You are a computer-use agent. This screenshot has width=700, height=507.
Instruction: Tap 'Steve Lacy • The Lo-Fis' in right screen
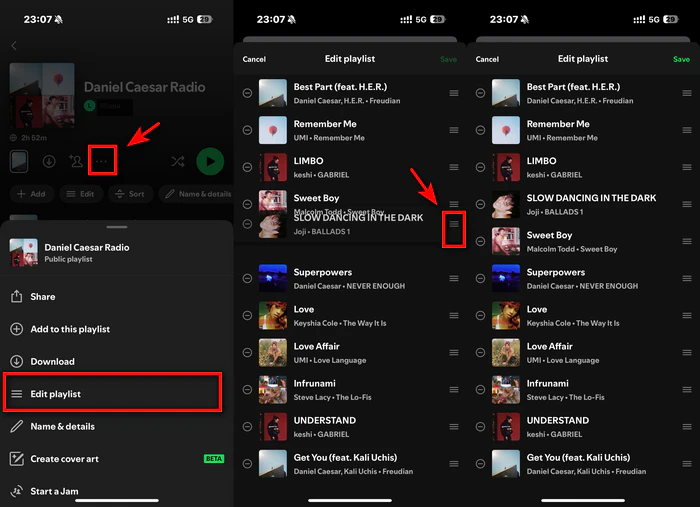tap(565, 397)
